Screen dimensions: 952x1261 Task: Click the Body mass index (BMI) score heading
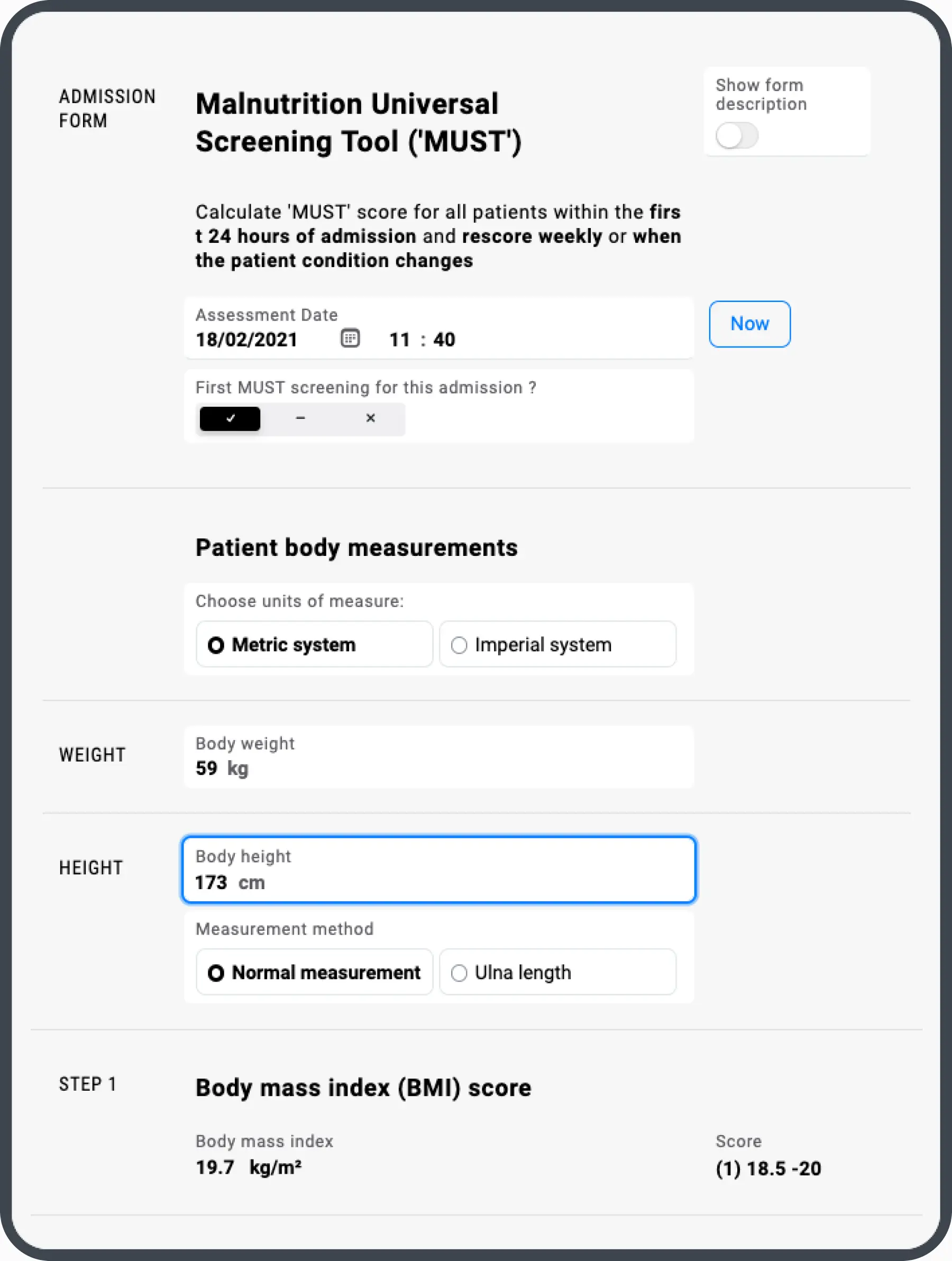(x=363, y=1088)
